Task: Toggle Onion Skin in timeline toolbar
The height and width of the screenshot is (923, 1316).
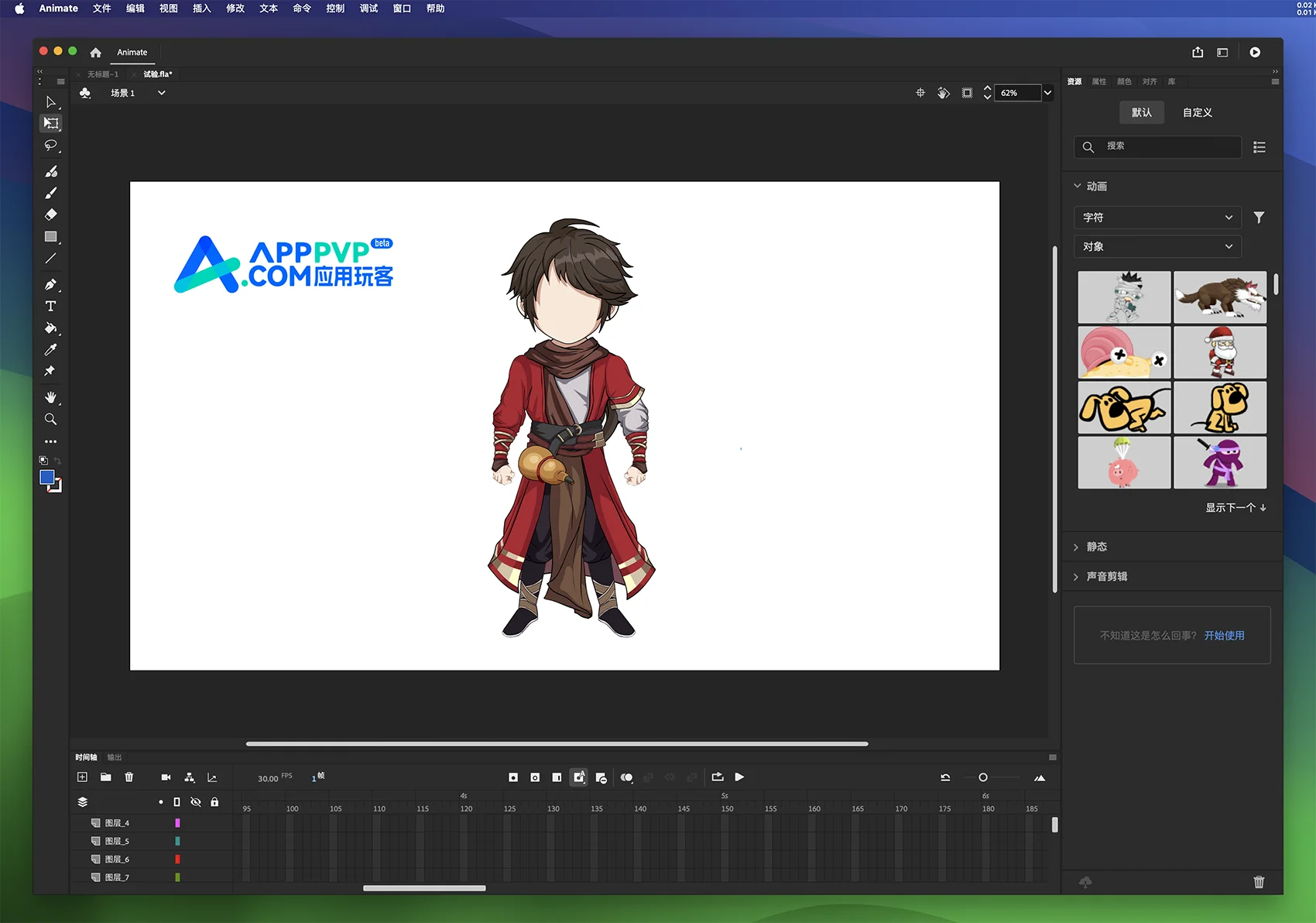Action: click(x=627, y=777)
